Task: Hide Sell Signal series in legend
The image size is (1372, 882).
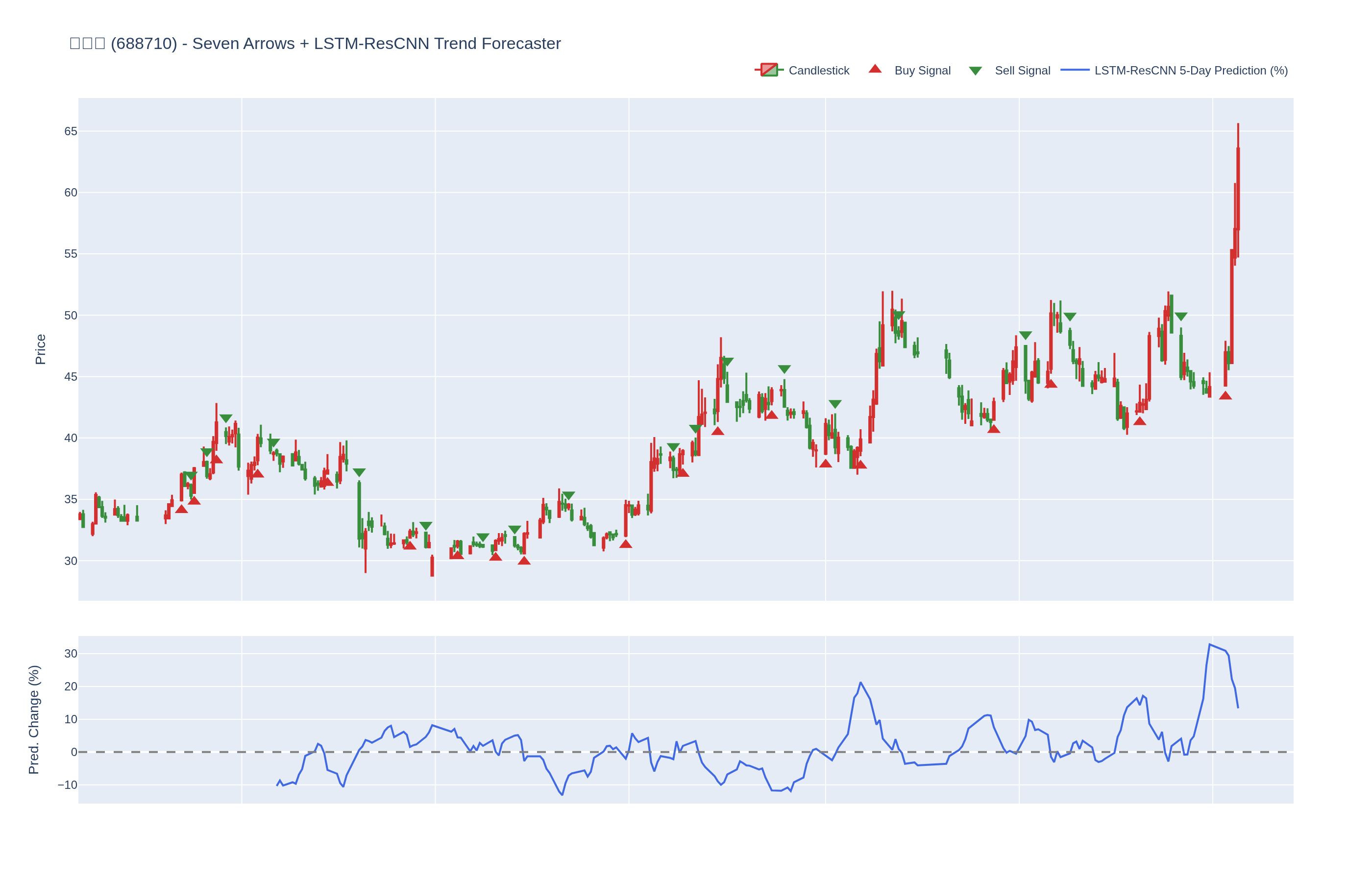Action: (x=1022, y=71)
